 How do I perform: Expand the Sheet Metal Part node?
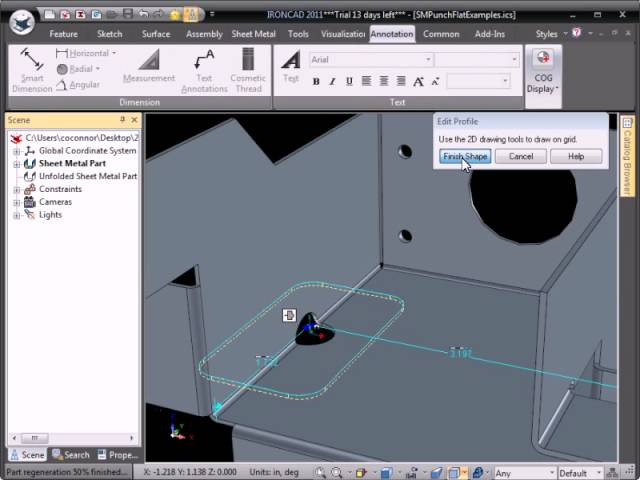click(16, 164)
